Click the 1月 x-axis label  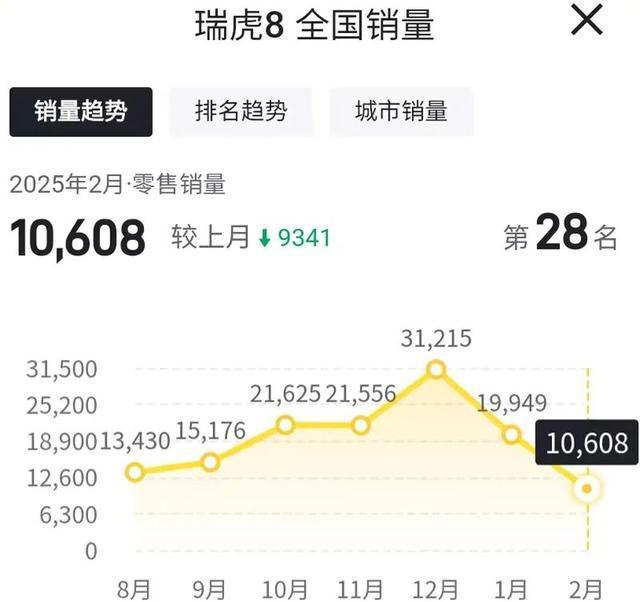(x=511, y=590)
